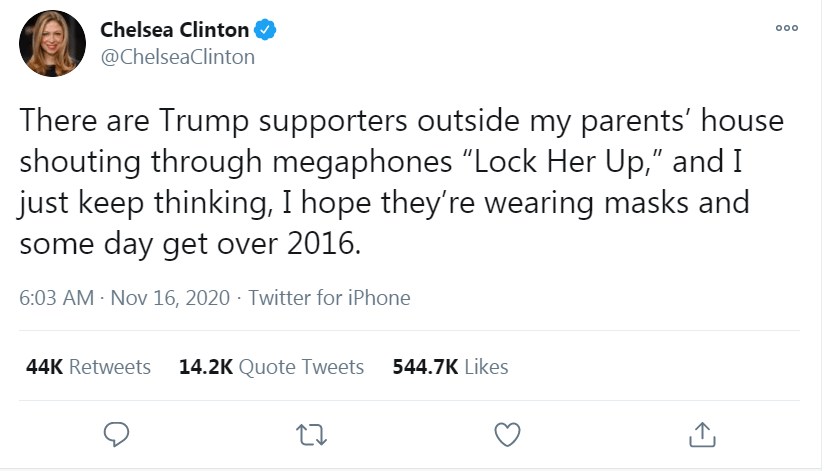Viewport: 825px width, 471px height.
Task: Open the share upload-arrow icon
Action: tap(702, 434)
